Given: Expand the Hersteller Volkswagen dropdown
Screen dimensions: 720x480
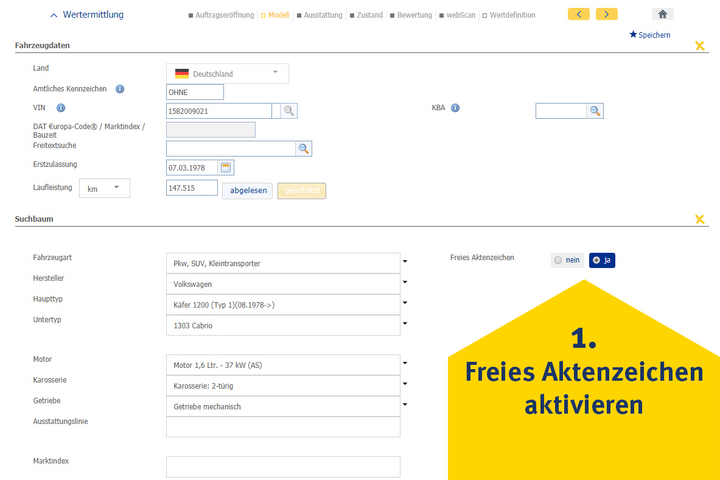Looking at the screenshot, I should point(405,283).
